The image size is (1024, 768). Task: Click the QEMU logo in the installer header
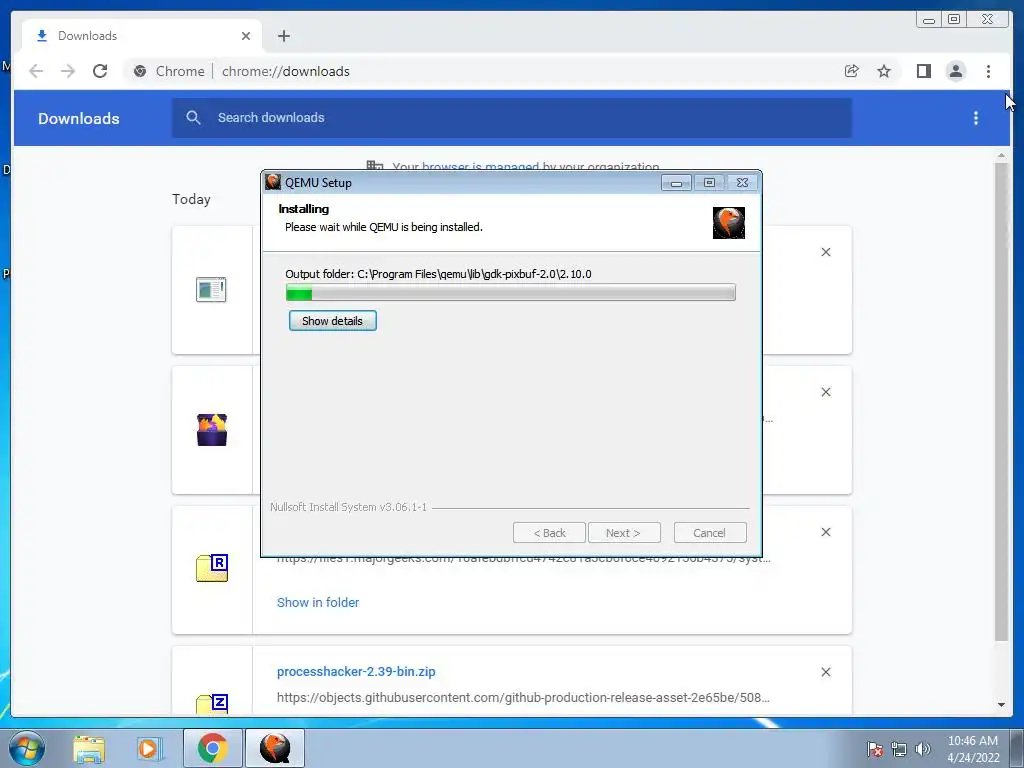pos(728,223)
